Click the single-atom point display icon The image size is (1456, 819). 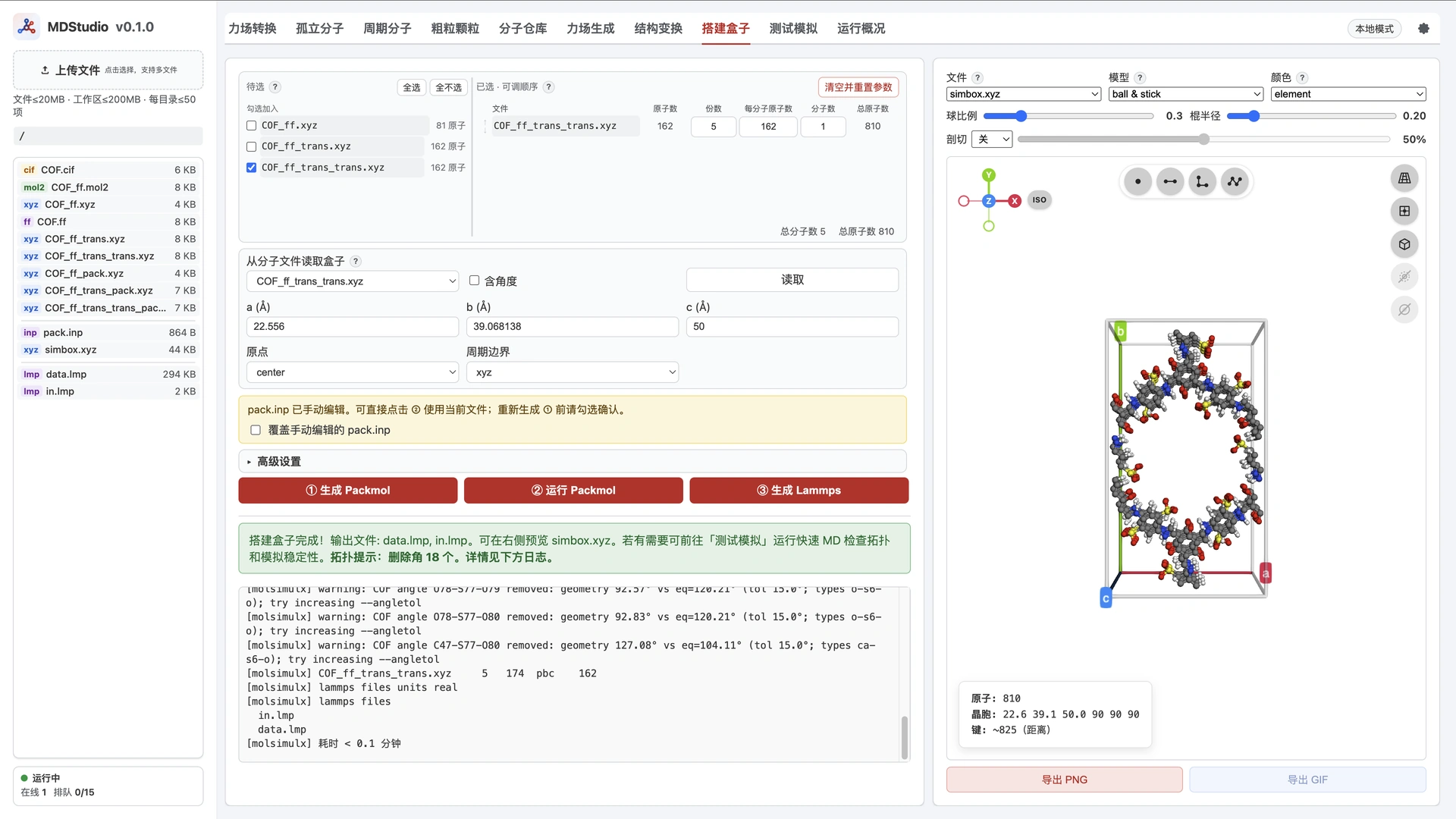click(x=1137, y=182)
